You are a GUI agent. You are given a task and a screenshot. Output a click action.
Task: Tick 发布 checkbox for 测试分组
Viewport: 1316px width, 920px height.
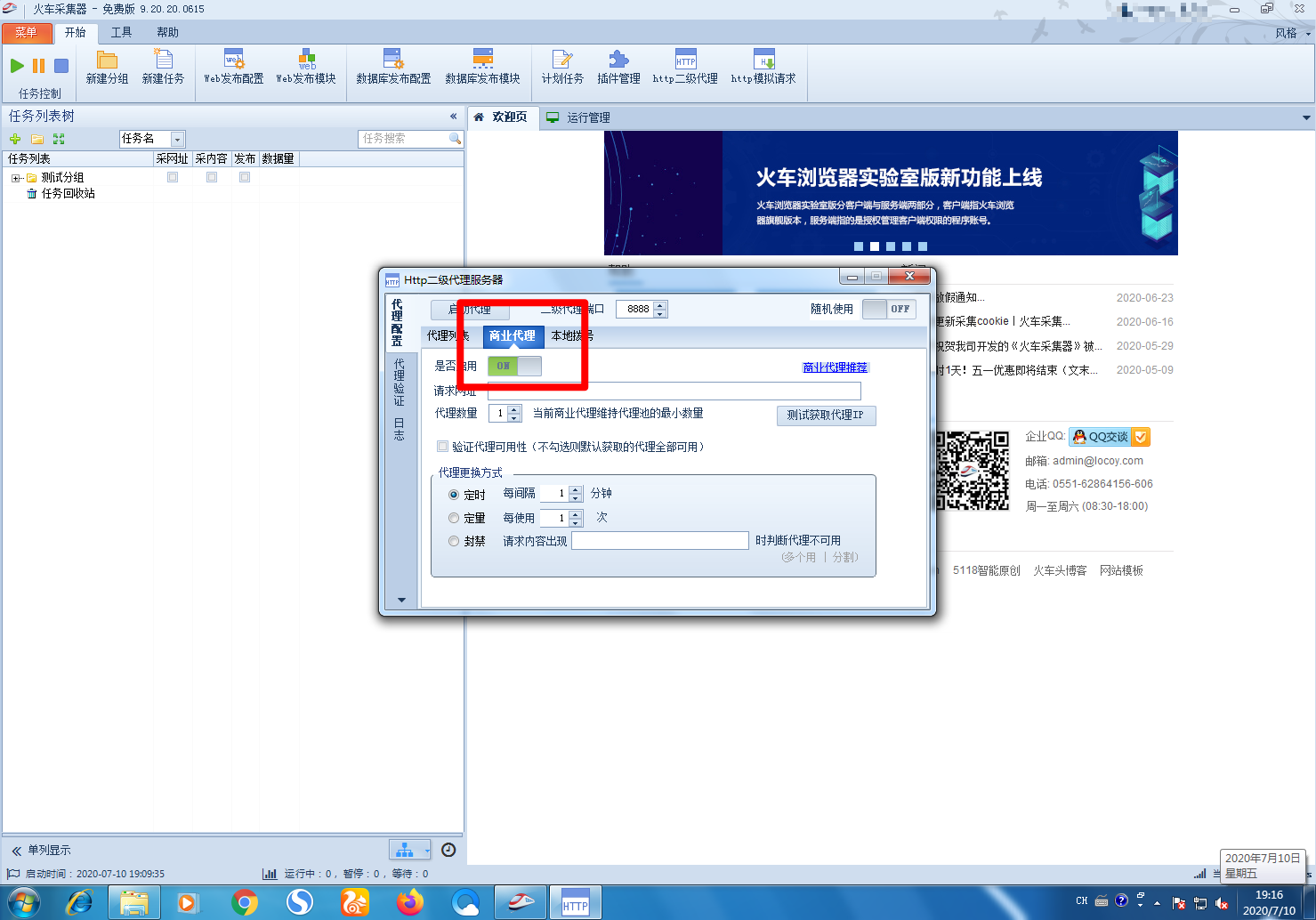tap(245, 177)
